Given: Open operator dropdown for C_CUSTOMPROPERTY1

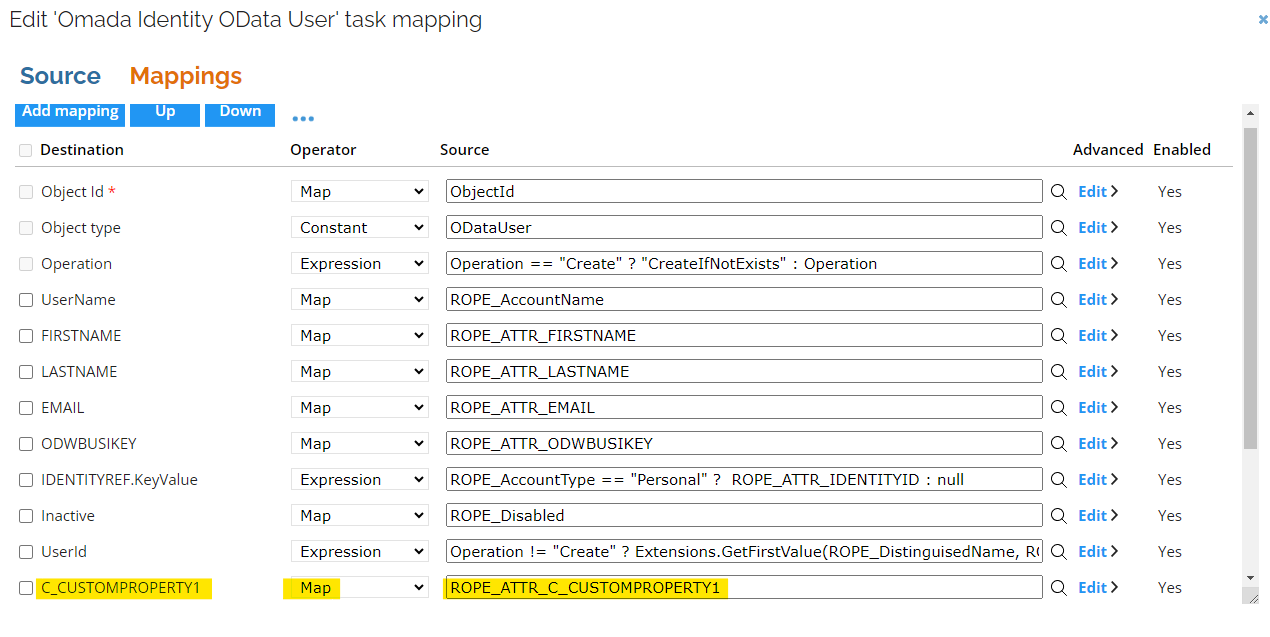Looking at the screenshot, I should (360, 588).
